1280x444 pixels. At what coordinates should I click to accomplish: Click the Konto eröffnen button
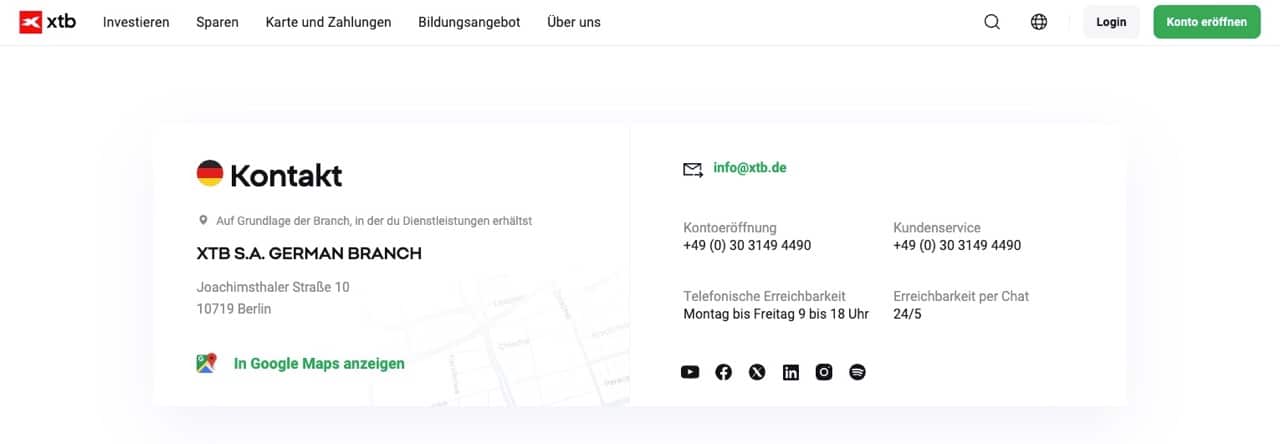1207,22
